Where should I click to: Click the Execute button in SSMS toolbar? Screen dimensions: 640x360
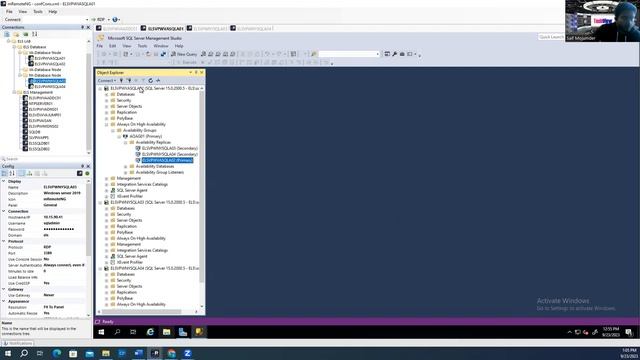coord(186,62)
